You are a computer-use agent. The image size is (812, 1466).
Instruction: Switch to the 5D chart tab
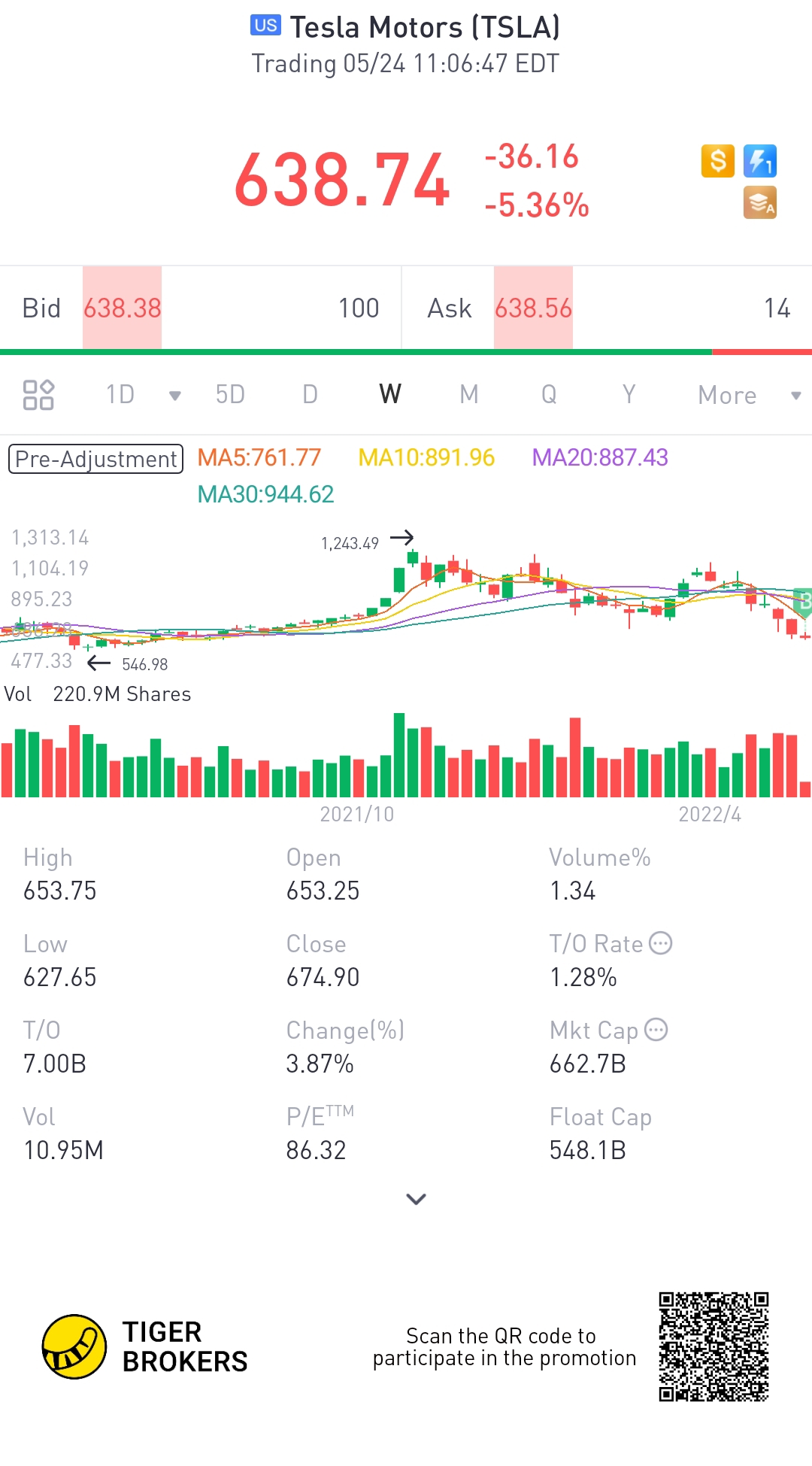click(230, 395)
